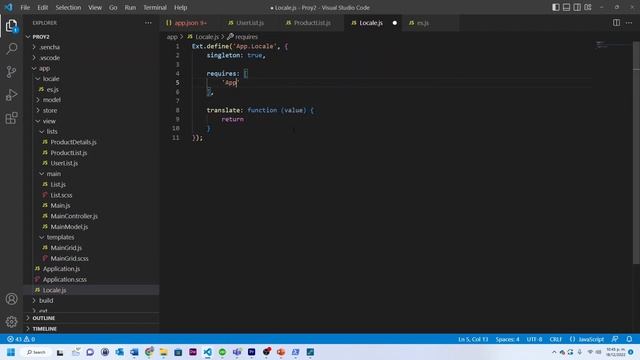This screenshot has height=360, width=640.
Task: Open editor More Actions ellipsis
Action: click(x=629, y=23)
